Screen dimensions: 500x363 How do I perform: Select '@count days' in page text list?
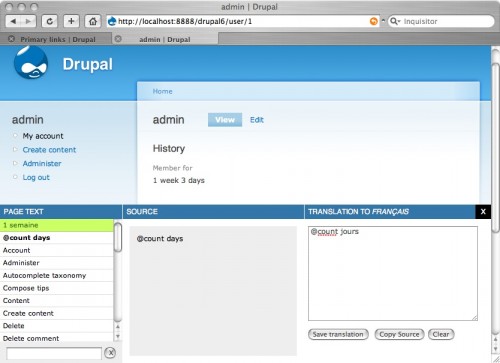[x=57, y=238]
